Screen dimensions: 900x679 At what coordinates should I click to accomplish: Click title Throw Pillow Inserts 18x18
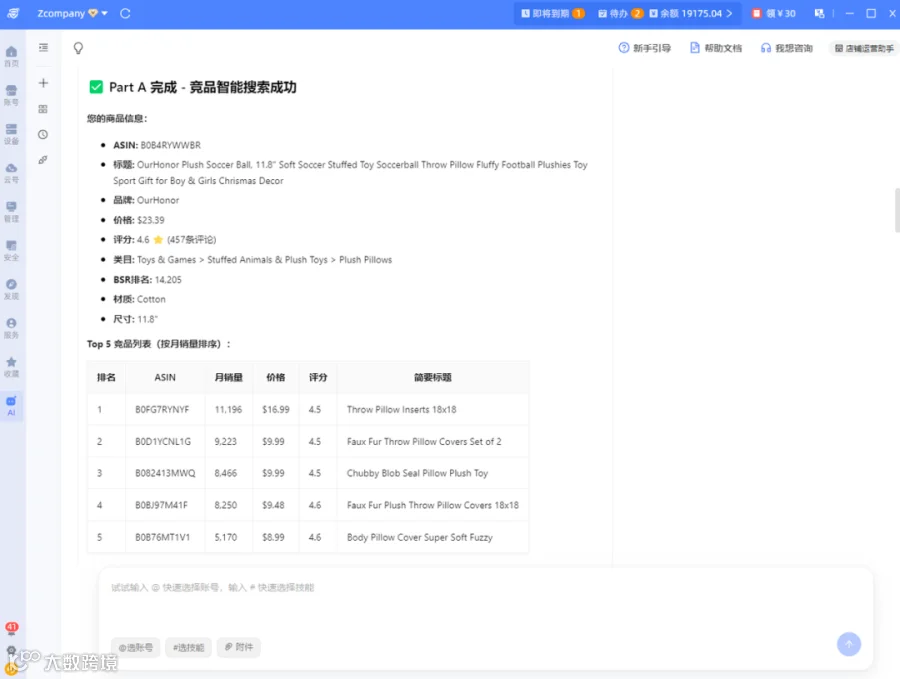coord(401,409)
